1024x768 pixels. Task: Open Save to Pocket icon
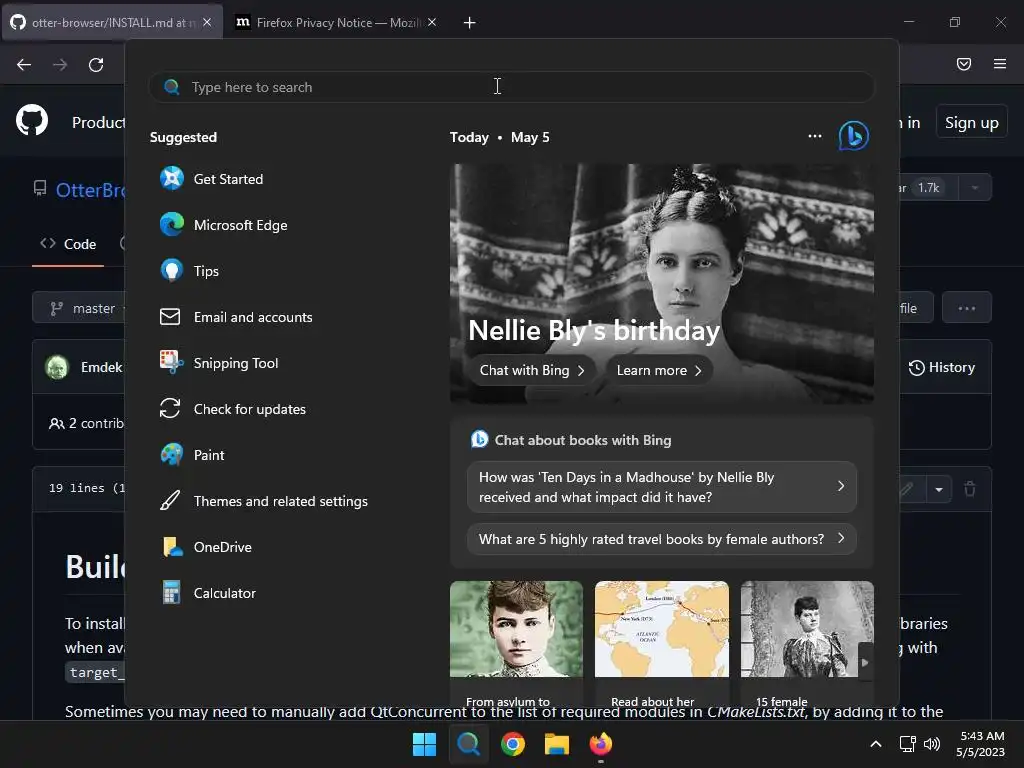click(x=964, y=64)
